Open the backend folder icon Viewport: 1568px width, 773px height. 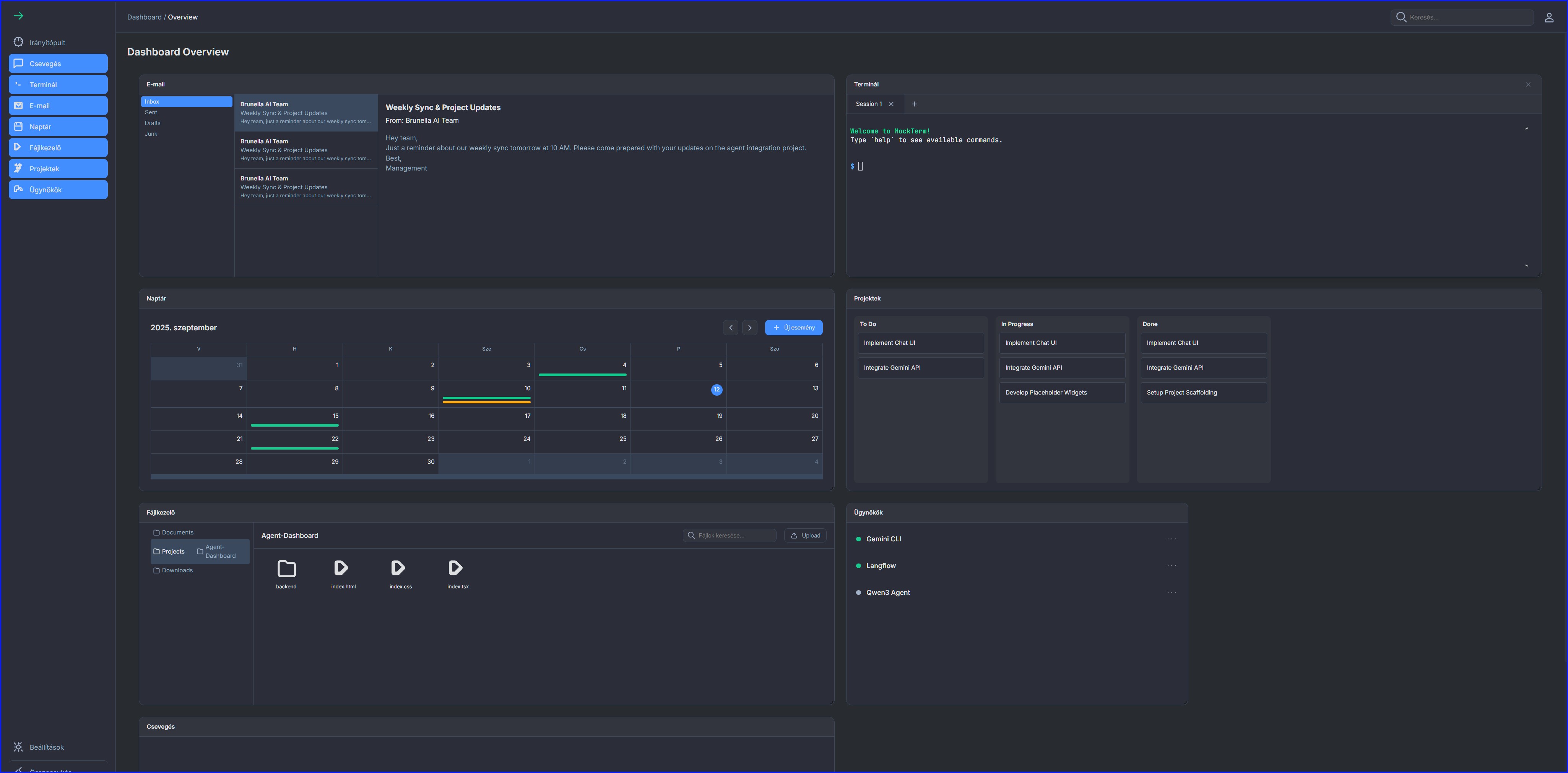pos(286,569)
